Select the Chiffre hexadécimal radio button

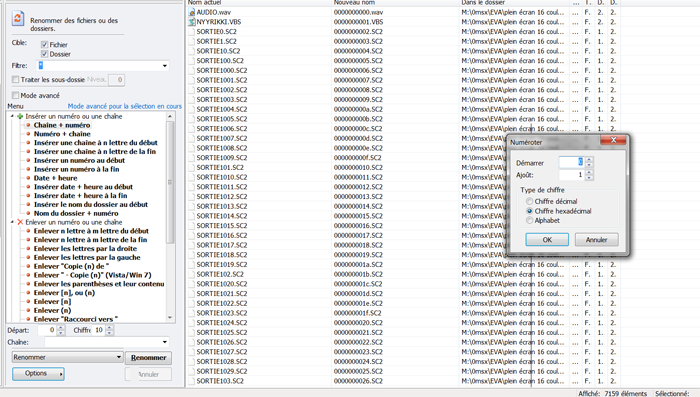pyautogui.click(x=529, y=211)
